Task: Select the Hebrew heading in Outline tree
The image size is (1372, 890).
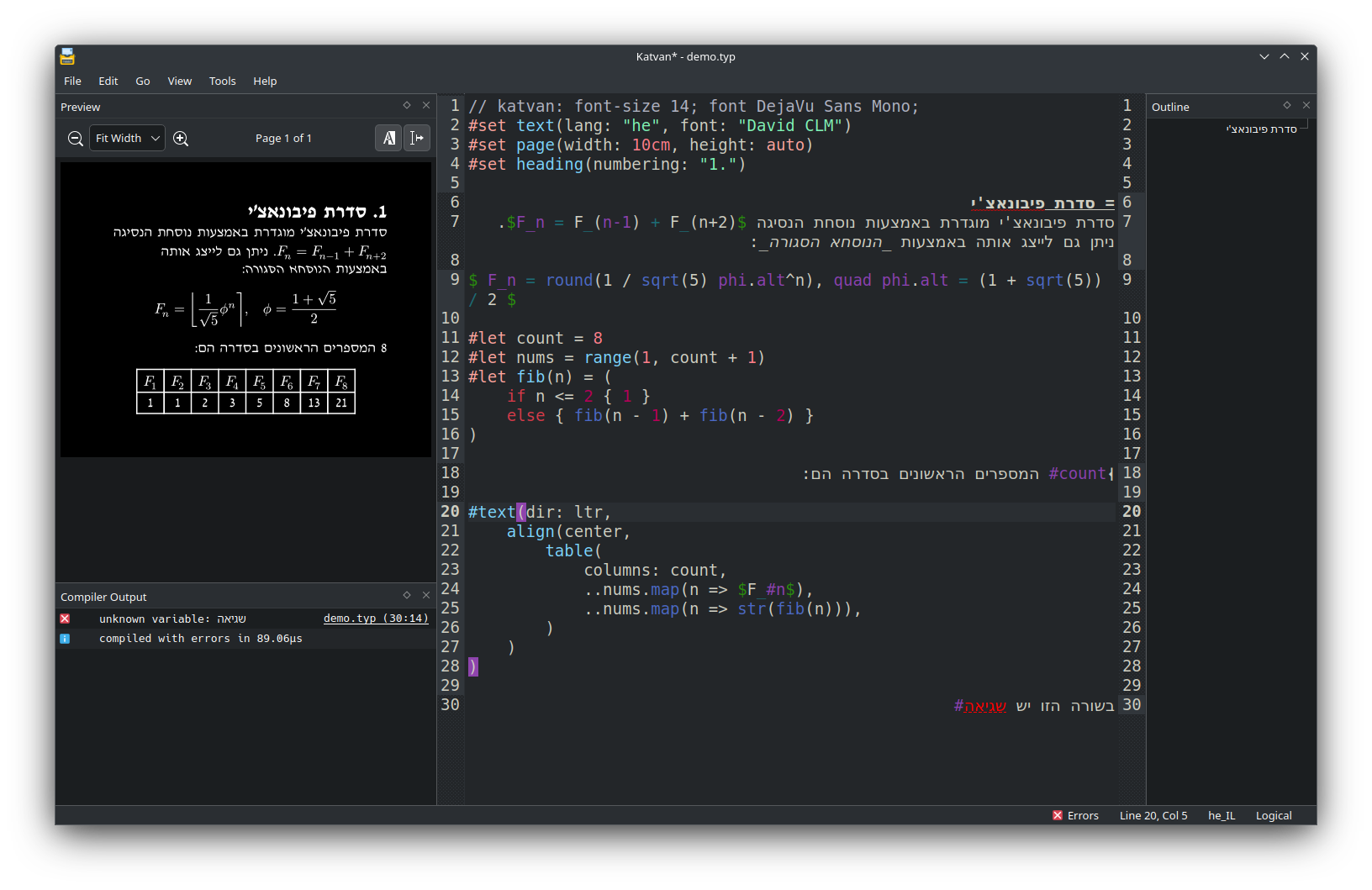Action: coord(1261,129)
